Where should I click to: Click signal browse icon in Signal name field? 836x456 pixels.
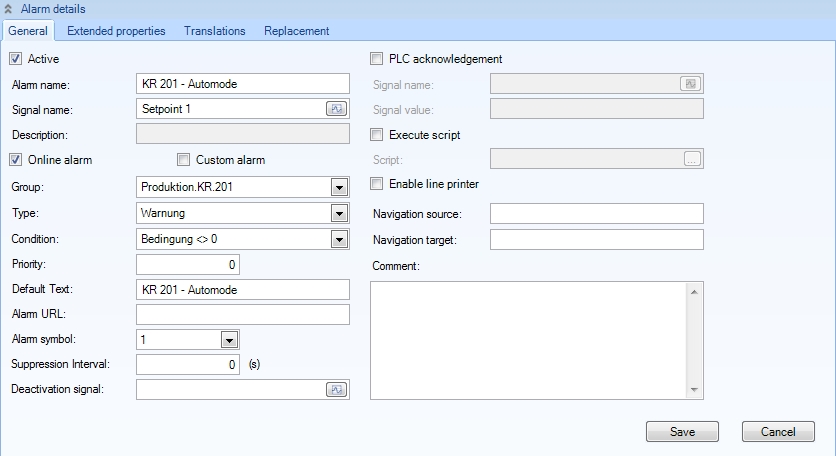[x=337, y=109]
